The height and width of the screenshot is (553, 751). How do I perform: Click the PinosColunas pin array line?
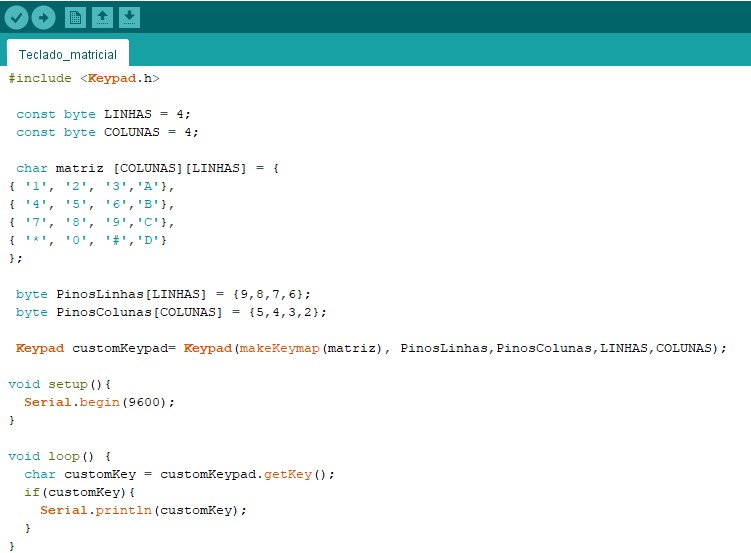tap(171, 312)
